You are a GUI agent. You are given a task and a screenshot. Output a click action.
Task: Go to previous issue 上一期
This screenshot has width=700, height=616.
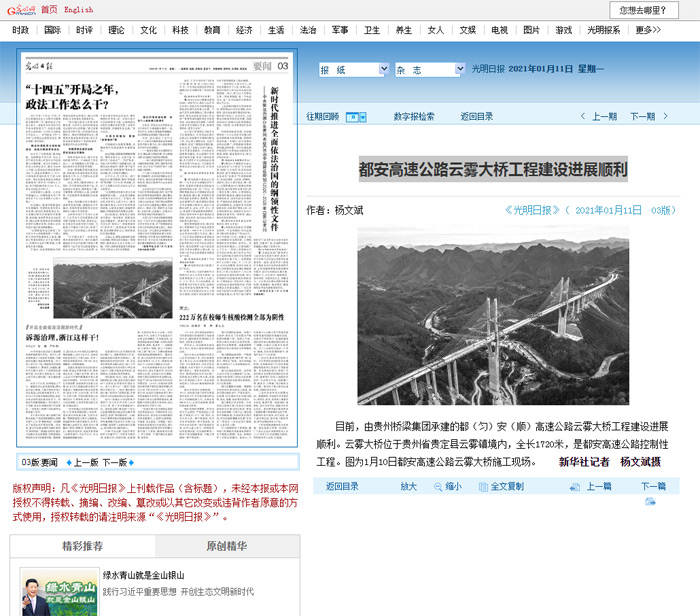[604, 117]
